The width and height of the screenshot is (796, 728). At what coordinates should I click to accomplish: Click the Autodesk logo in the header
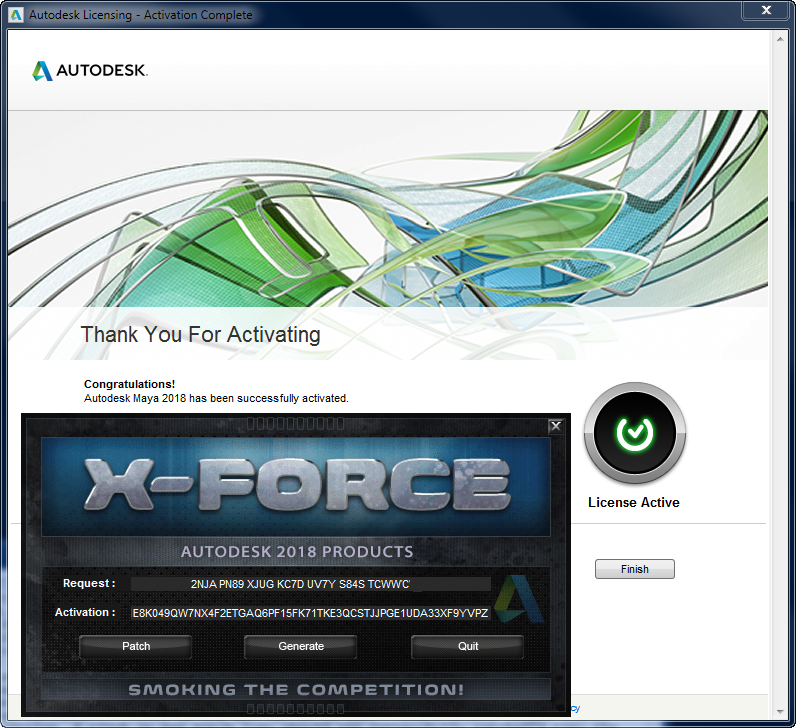(90, 71)
